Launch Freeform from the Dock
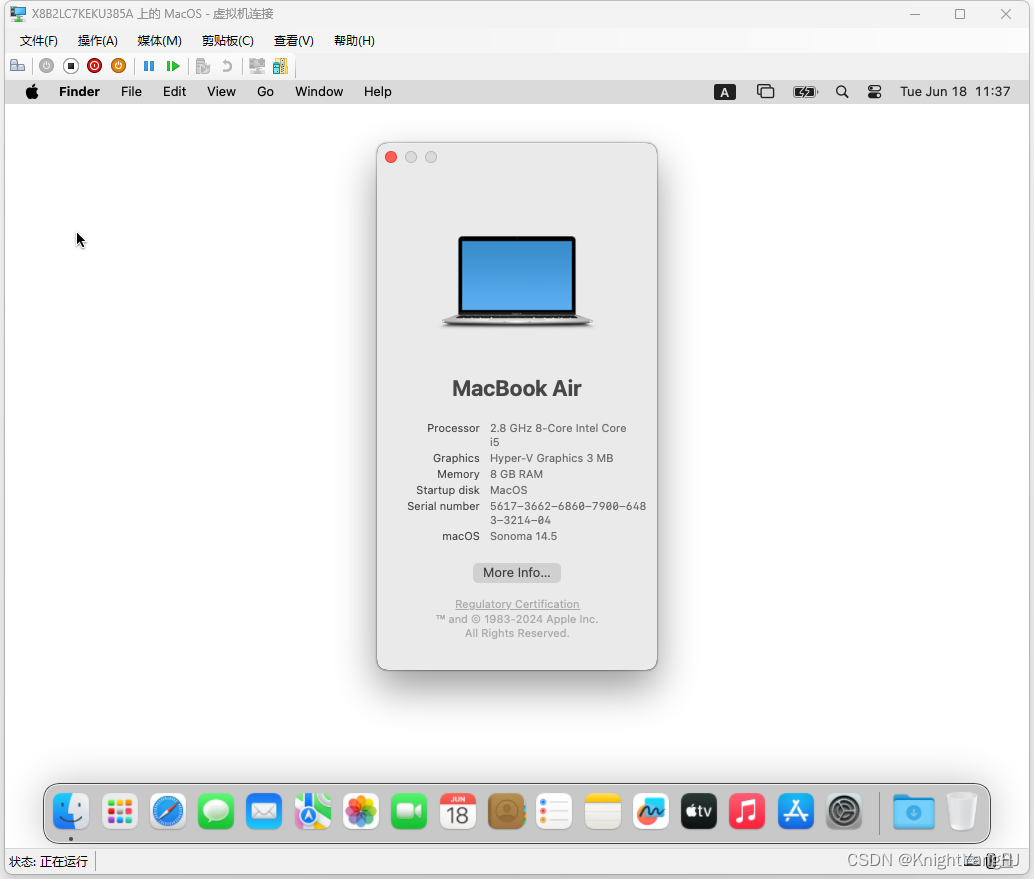 [x=651, y=812]
